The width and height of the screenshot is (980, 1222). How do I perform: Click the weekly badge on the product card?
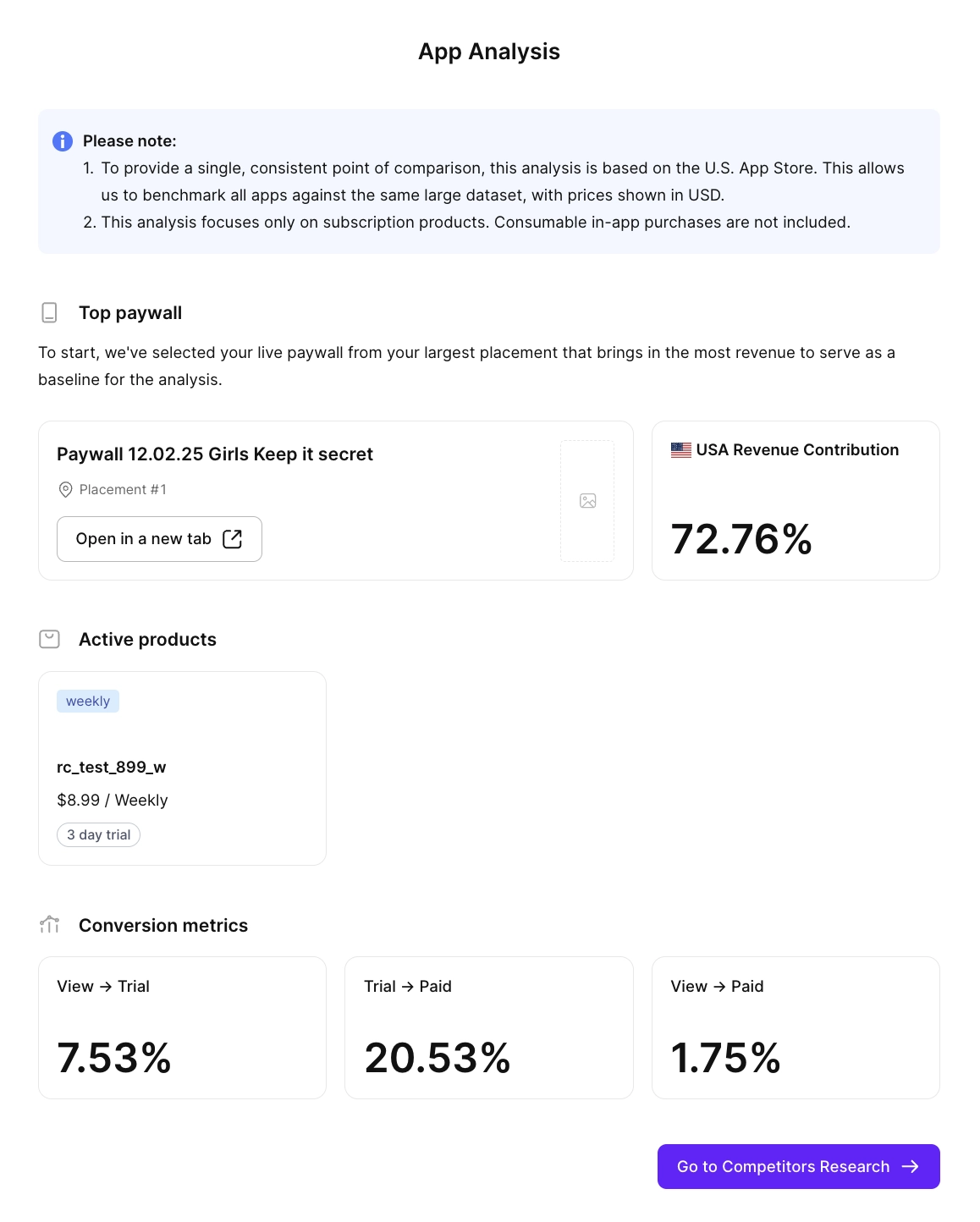point(87,701)
